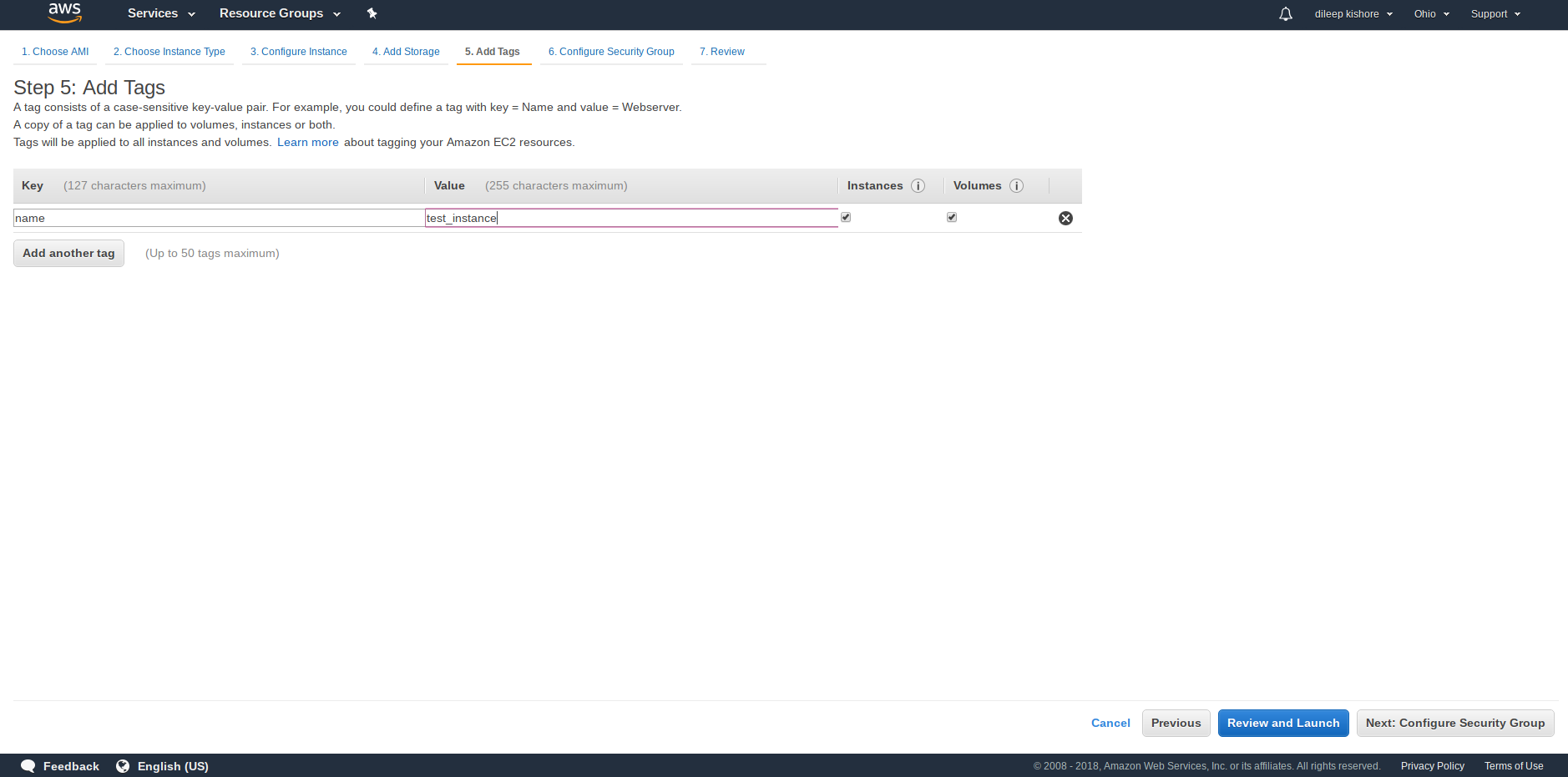Expand the Resource Groups menu
1568x777 pixels.
(x=280, y=13)
